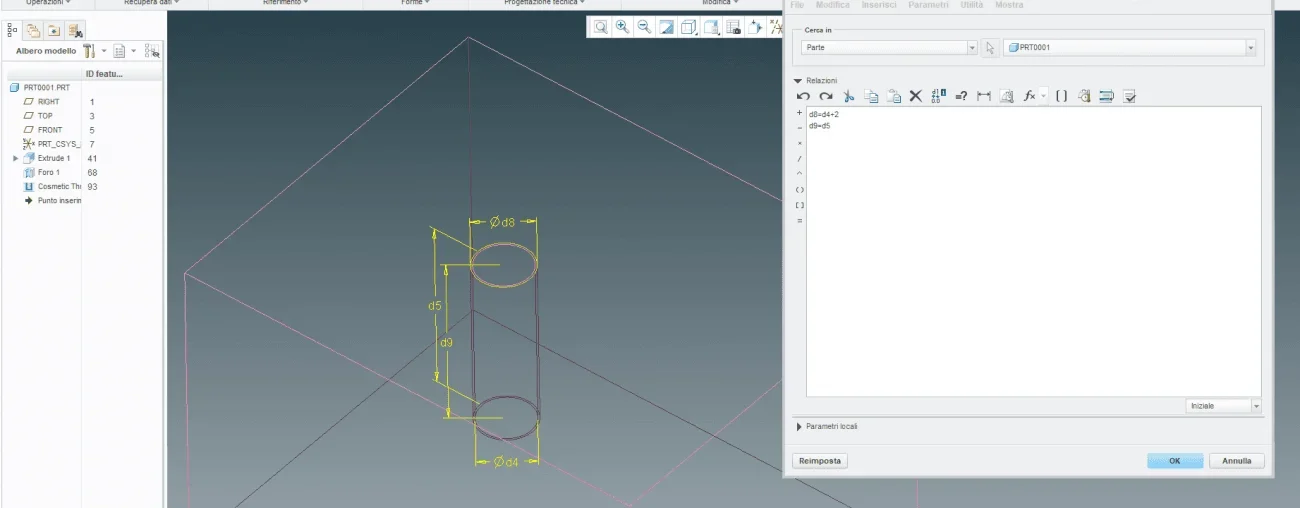Expand the Extrude 1 tree node
Viewport: 1300px width, 508px height.
[15, 158]
